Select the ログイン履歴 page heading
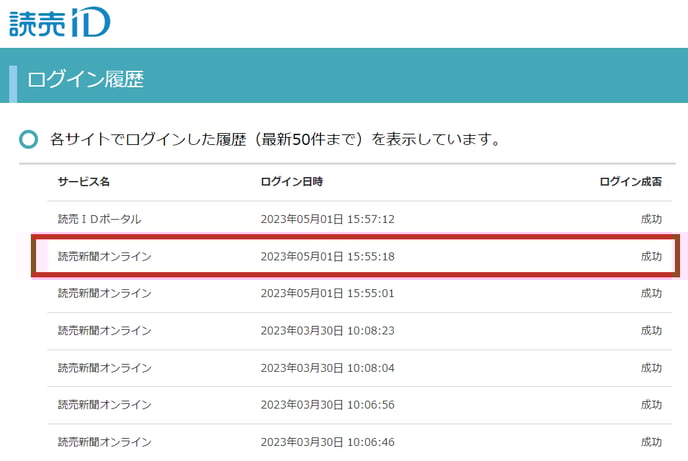688x461 pixels. pyautogui.click(x=86, y=80)
